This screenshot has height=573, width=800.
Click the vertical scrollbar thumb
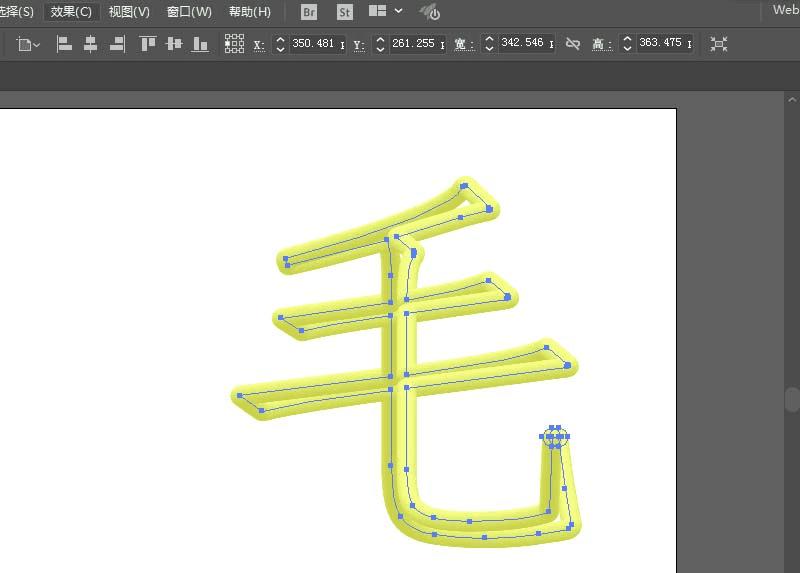coord(792,399)
